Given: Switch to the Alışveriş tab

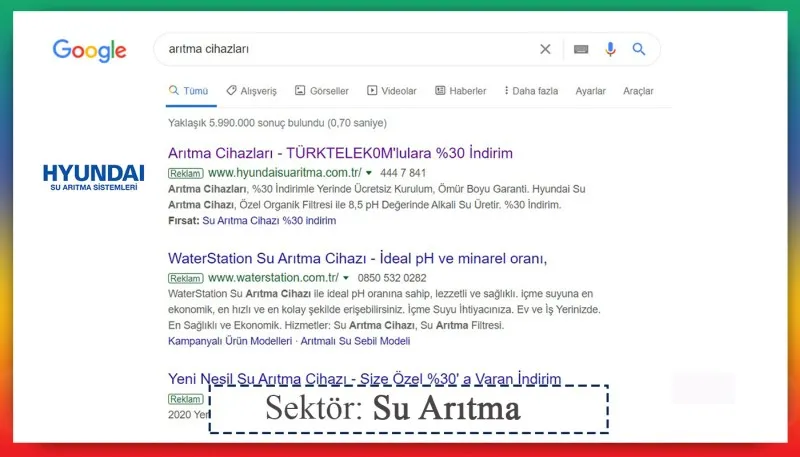Looking at the screenshot, I should tap(252, 91).
